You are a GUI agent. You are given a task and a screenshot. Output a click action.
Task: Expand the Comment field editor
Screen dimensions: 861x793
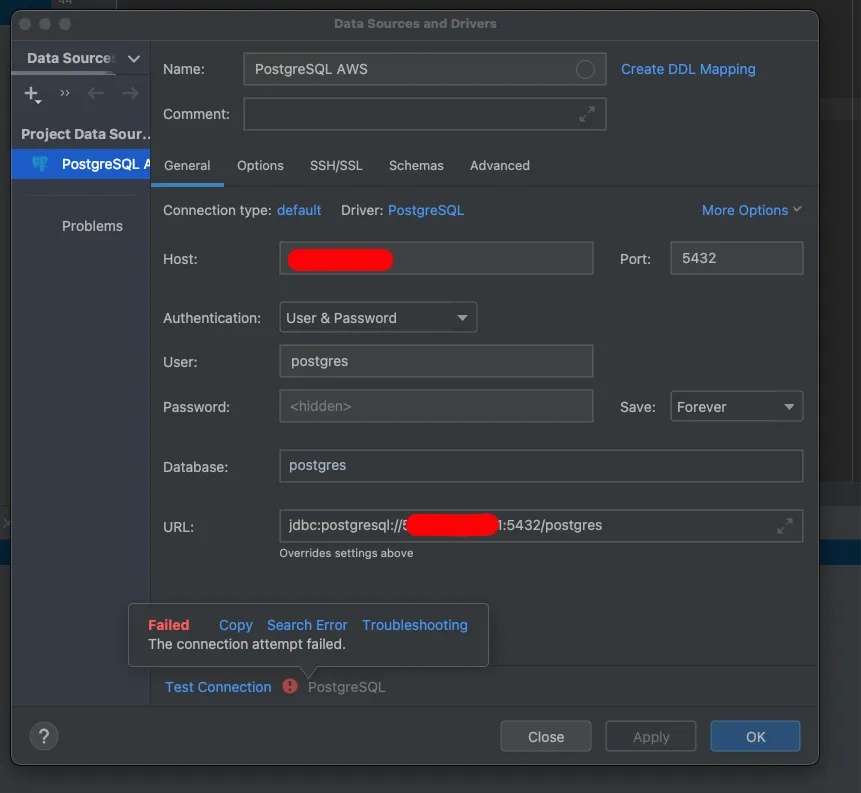[587, 114]
